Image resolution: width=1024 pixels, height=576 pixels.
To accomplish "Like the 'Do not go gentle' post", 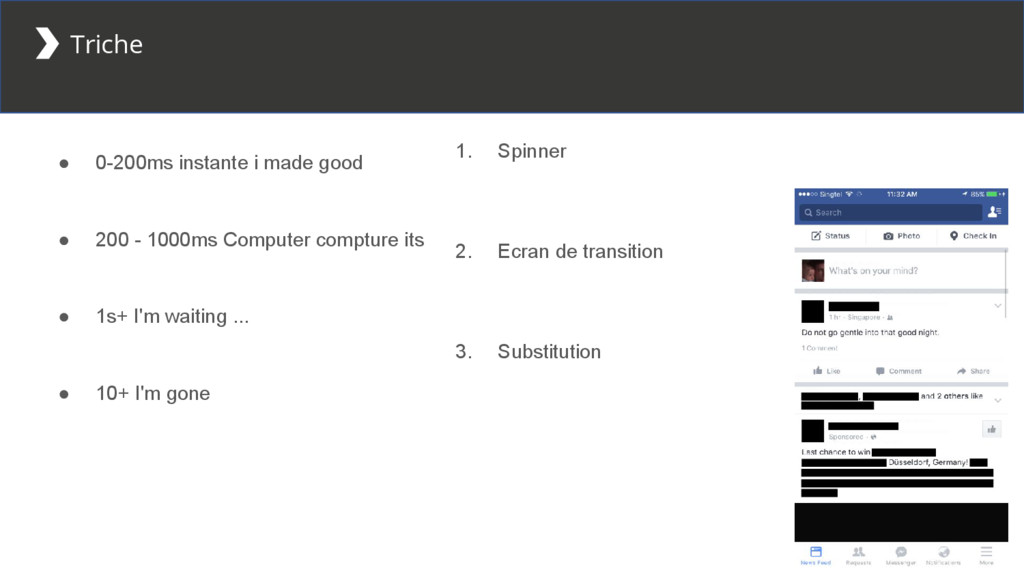I will point(826,371).
